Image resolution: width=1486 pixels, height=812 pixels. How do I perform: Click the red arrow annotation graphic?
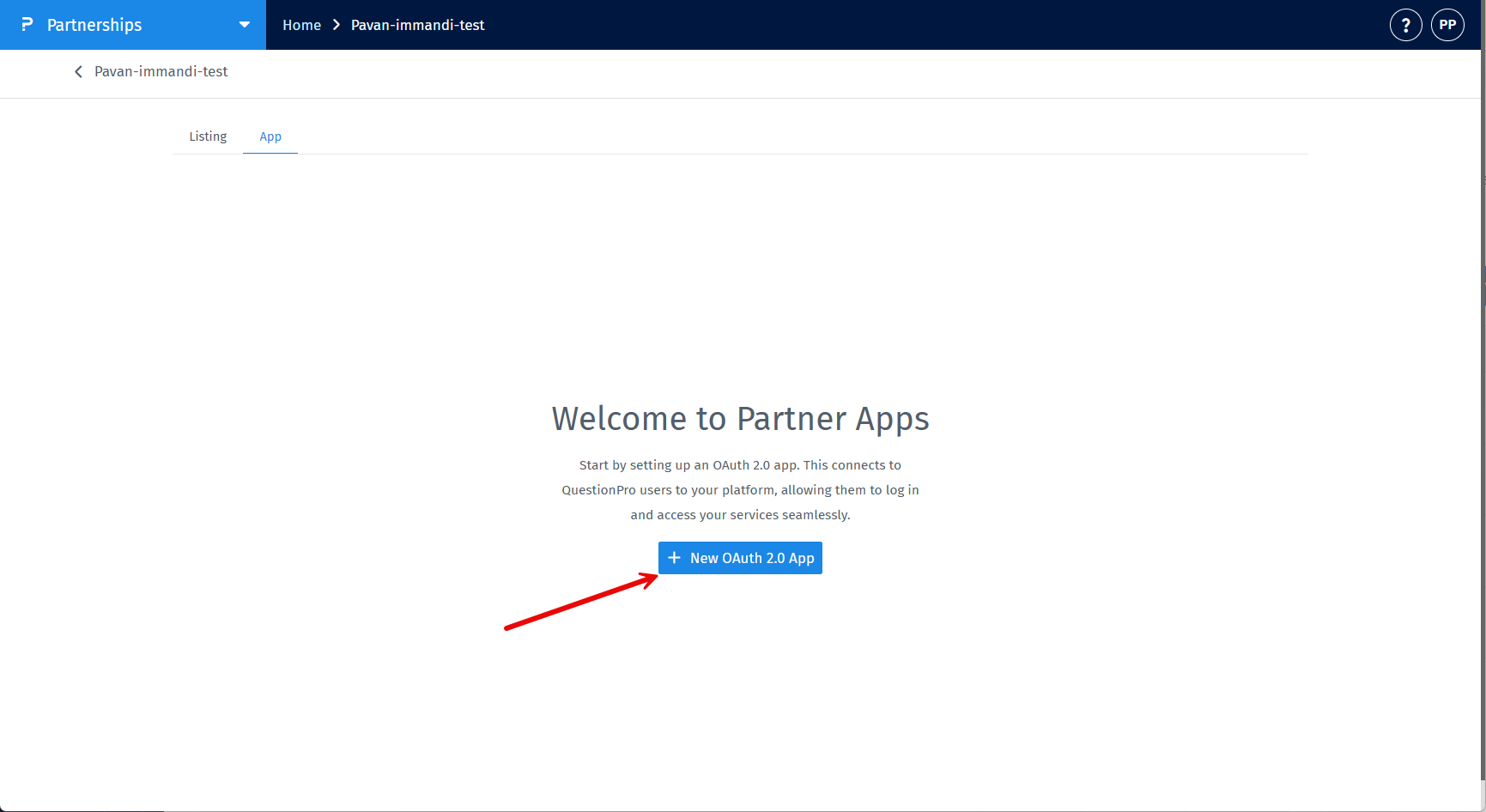[581, 601]
